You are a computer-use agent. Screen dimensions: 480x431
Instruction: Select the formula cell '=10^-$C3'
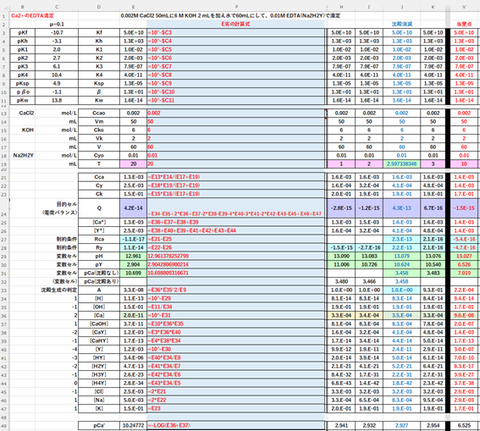coord(236,33)
